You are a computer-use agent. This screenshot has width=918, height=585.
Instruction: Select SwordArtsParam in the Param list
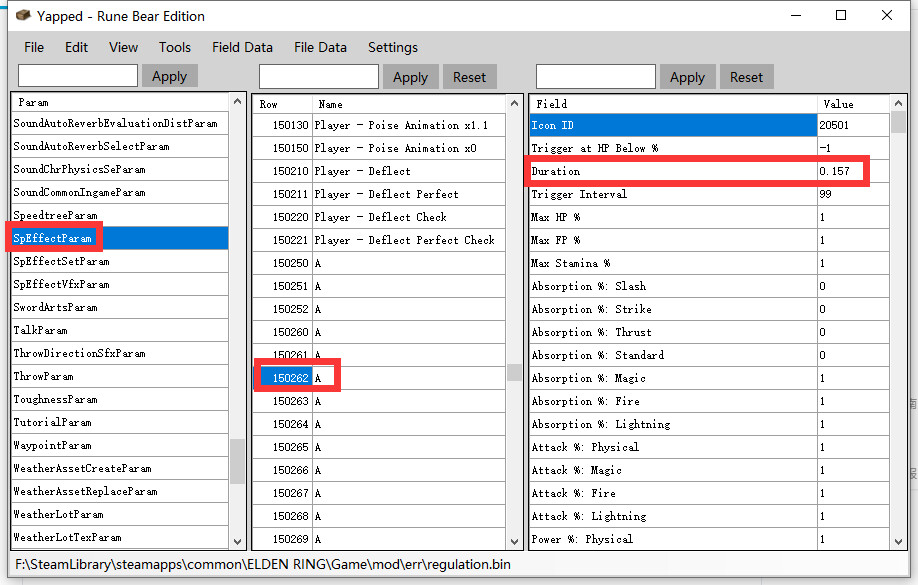pyautogui.click(x=120, y=307)
